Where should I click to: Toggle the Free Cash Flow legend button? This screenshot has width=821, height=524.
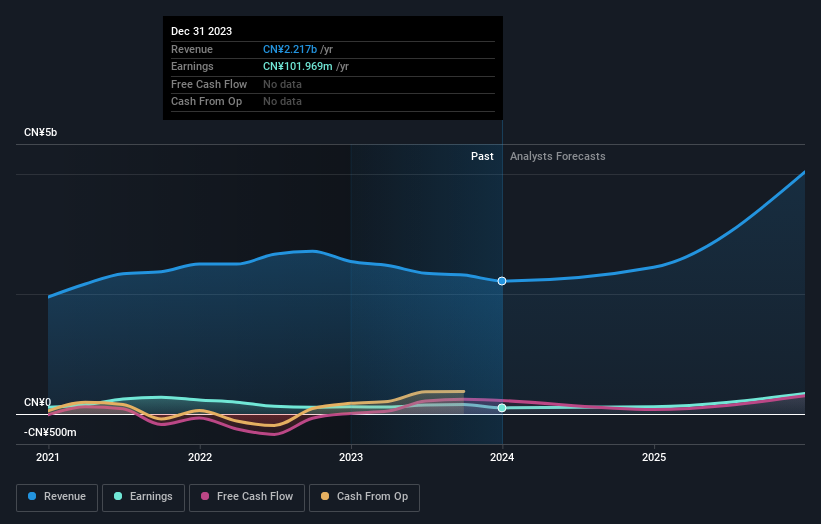click(x=247, y=497)
